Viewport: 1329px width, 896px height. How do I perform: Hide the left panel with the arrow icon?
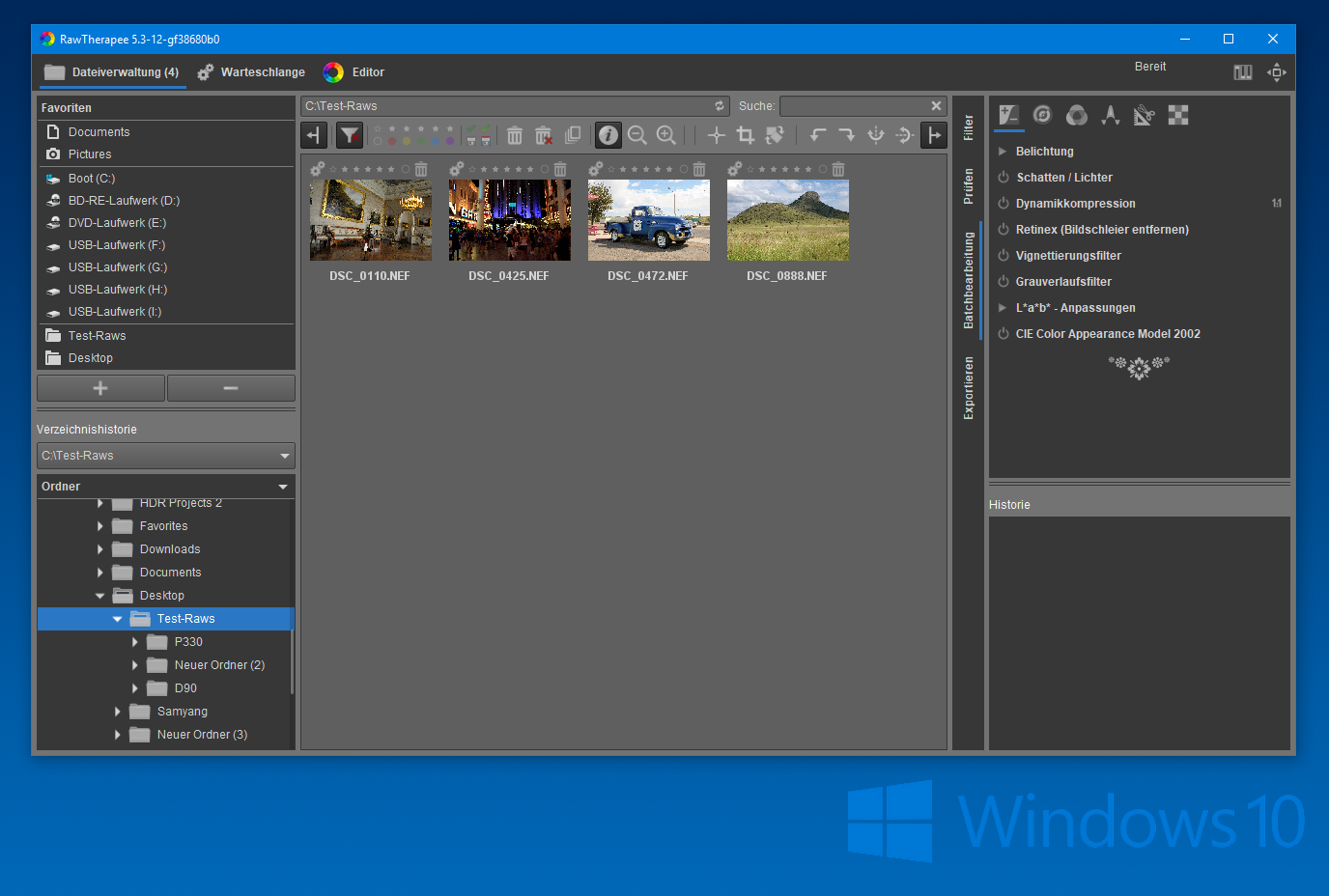(314, 135)
